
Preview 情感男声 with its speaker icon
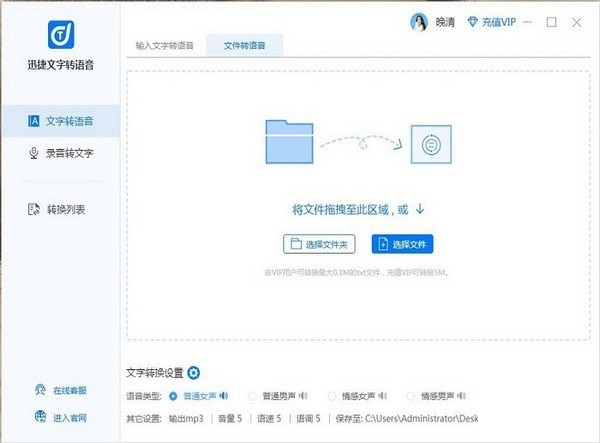(x=461, y=396)
